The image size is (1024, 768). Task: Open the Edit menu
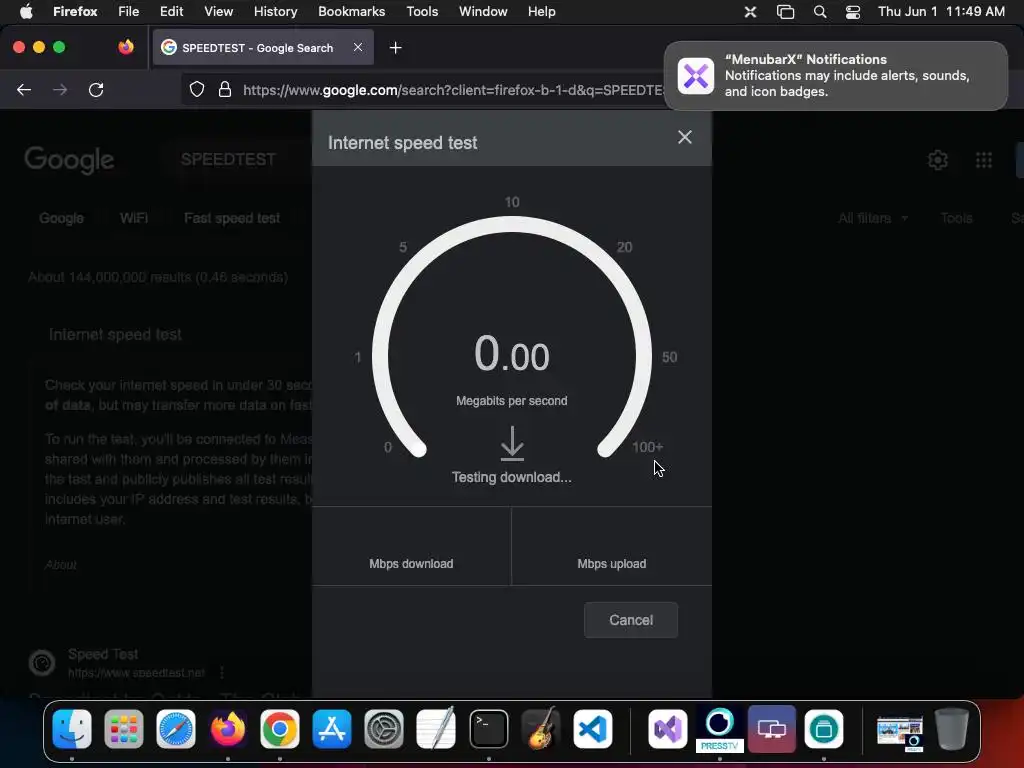(x=171, y=11)
